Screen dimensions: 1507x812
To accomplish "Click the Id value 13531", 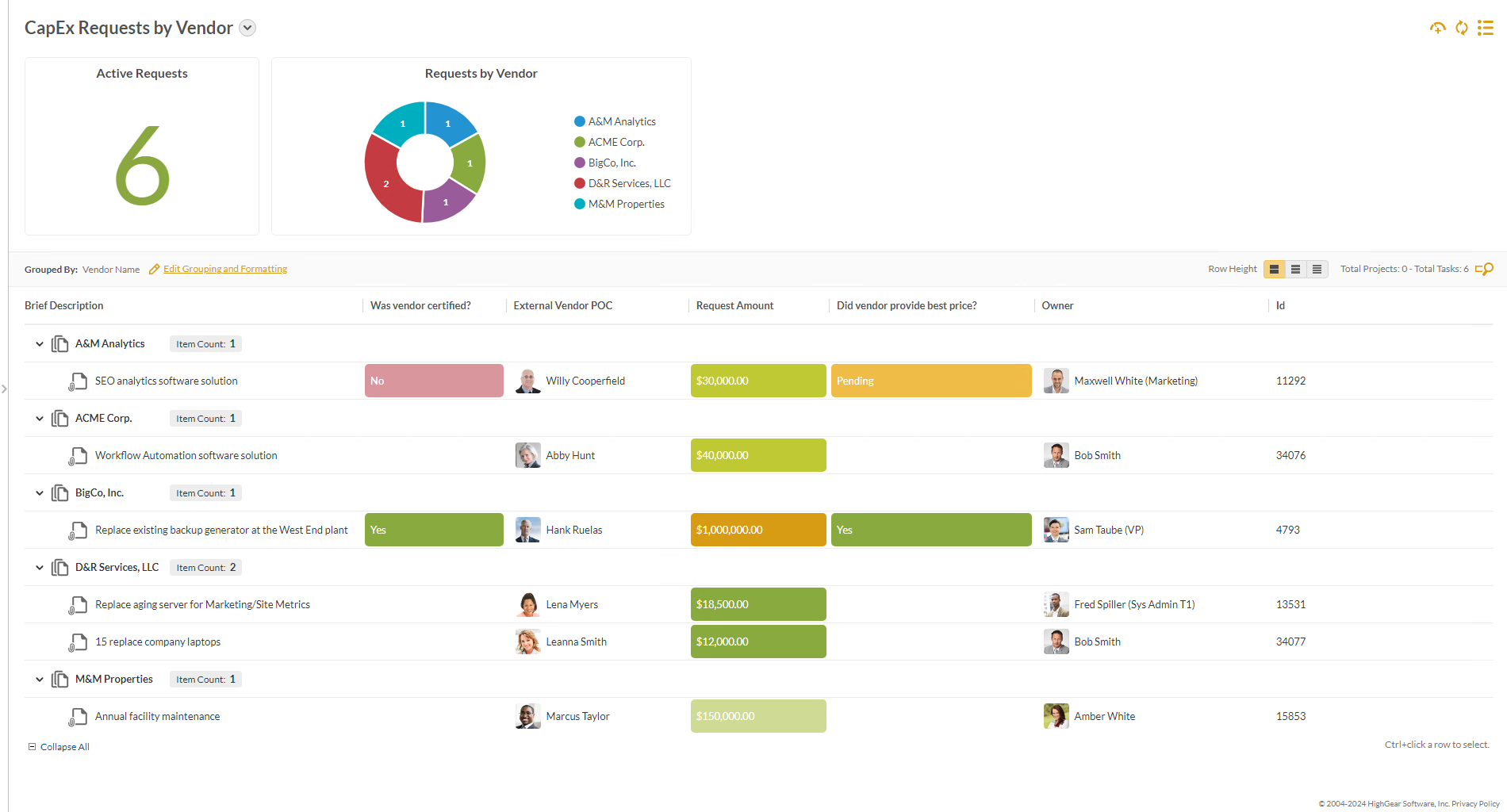I will tap(1290, 604).
